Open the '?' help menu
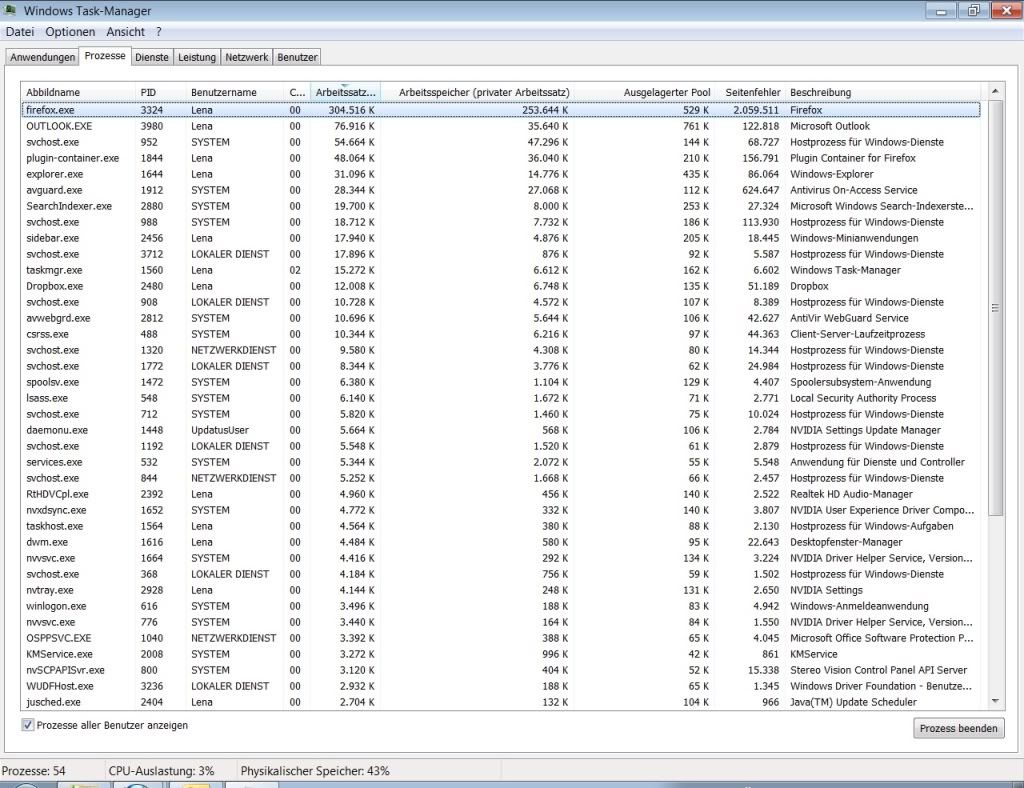1024x788 pixels. [x=159, y=32]
